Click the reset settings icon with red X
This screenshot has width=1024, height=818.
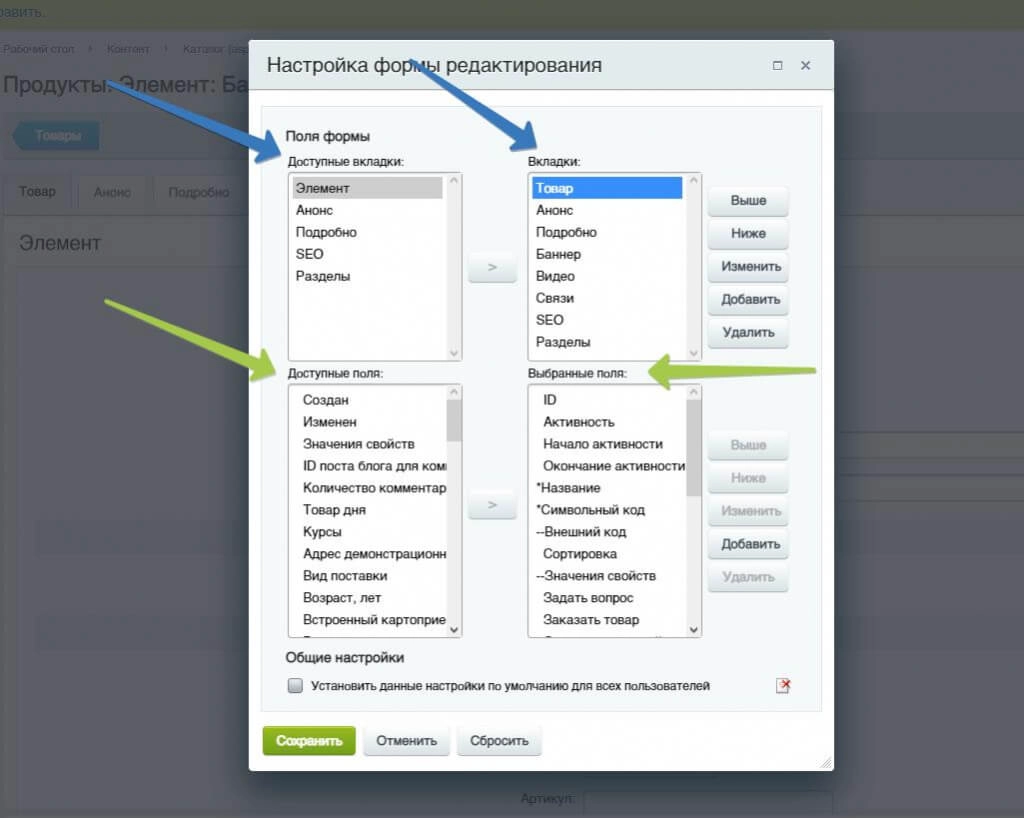tap(782, 685)
